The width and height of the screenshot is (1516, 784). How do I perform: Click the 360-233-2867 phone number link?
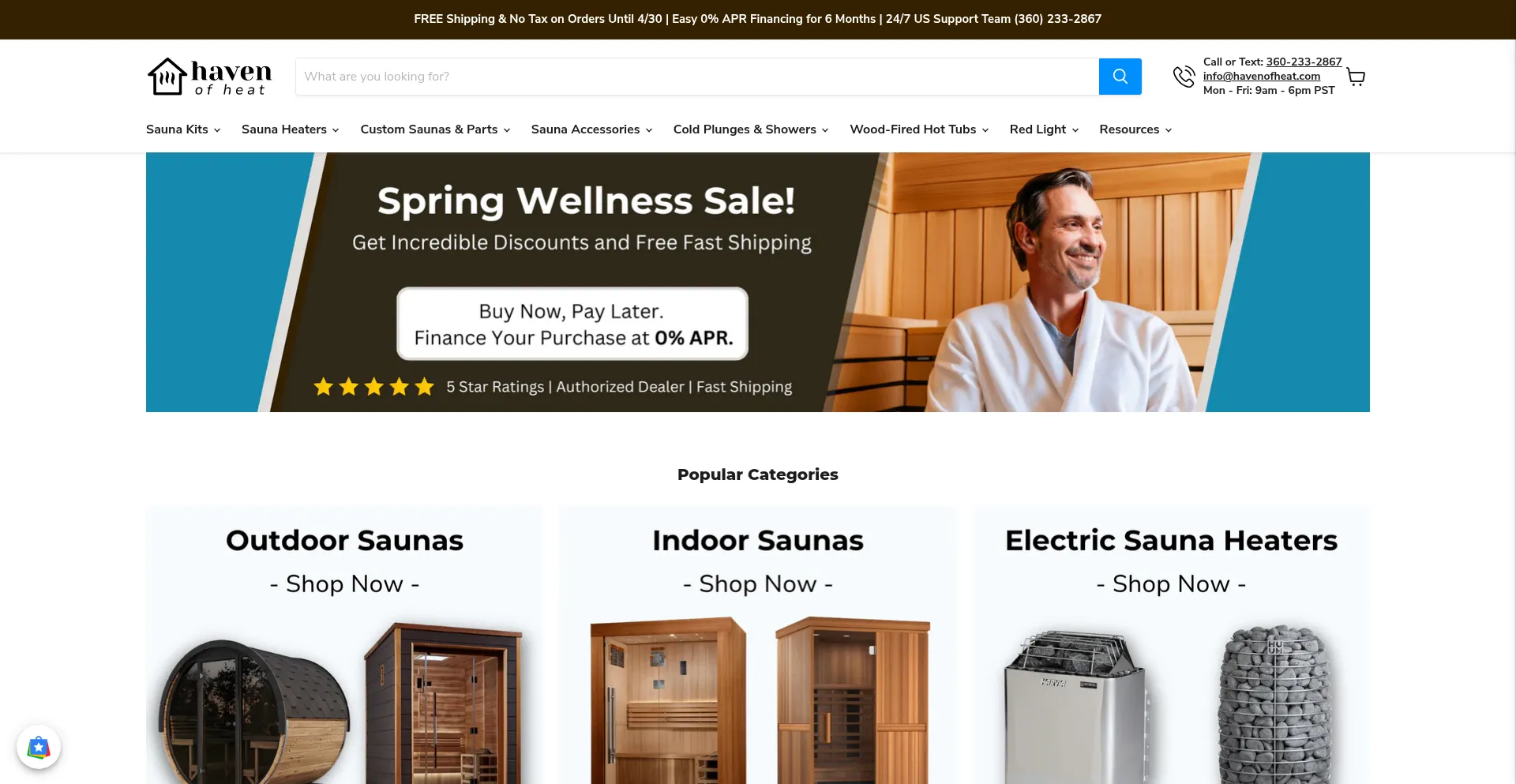[1304, 62]
